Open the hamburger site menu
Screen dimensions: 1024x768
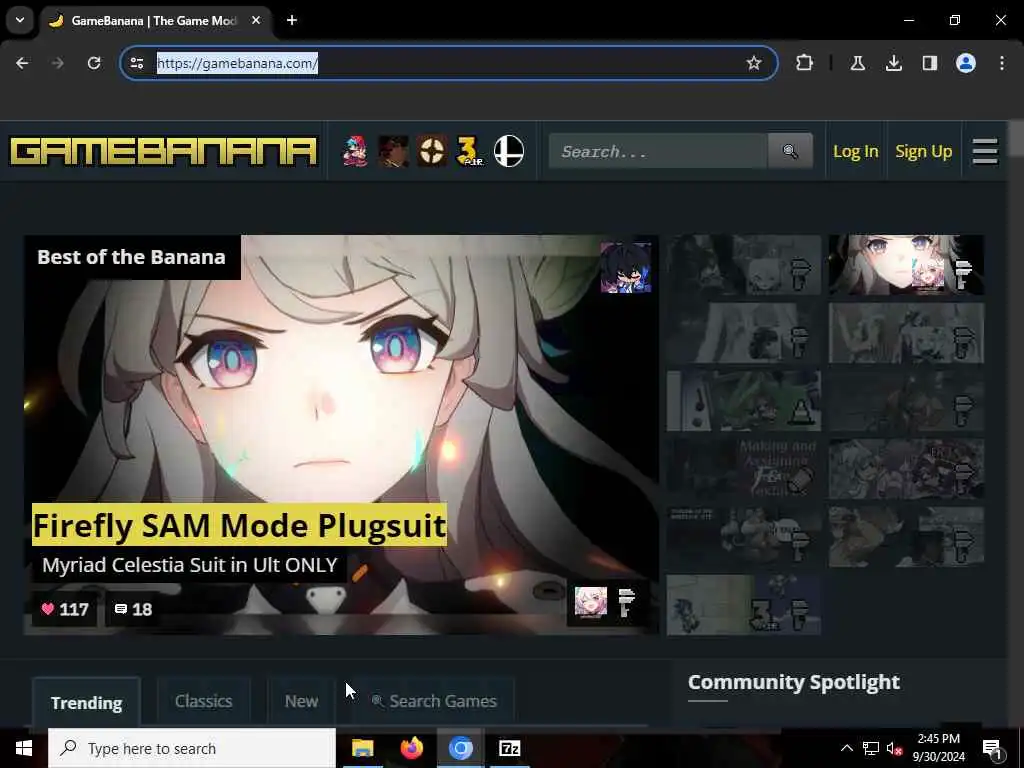click(985, 152)
